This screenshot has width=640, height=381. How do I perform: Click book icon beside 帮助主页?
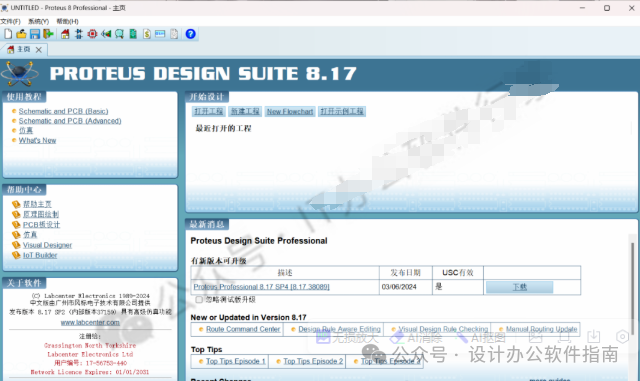[x=16, y=204]
